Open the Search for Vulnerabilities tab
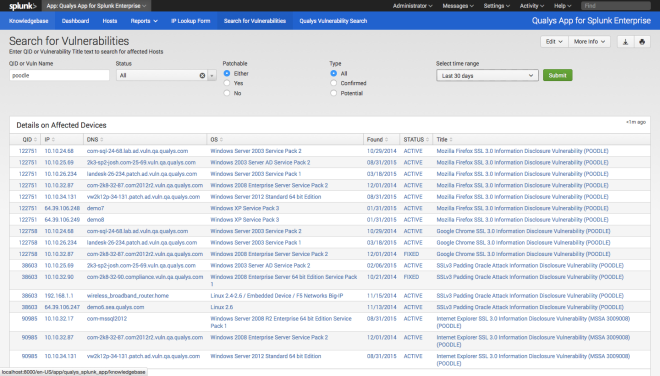Image resolution: width=660 pixels, height=376 pixels. coord(255,21)
